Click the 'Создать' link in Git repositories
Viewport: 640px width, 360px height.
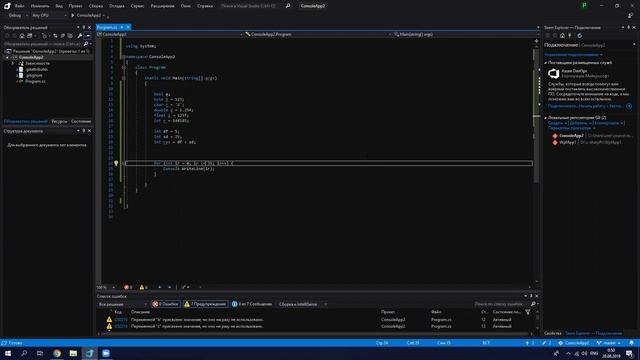coord(556,123)
